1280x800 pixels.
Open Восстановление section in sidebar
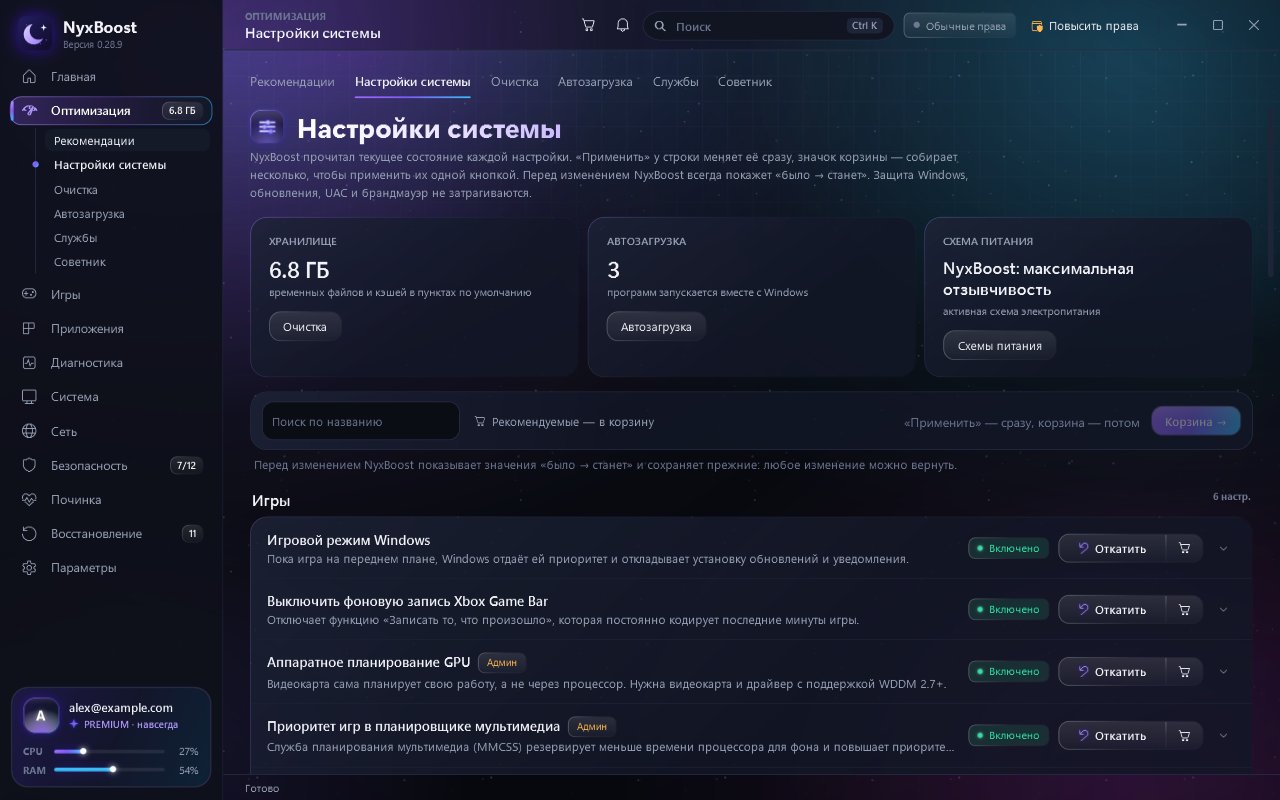point(111,534)
